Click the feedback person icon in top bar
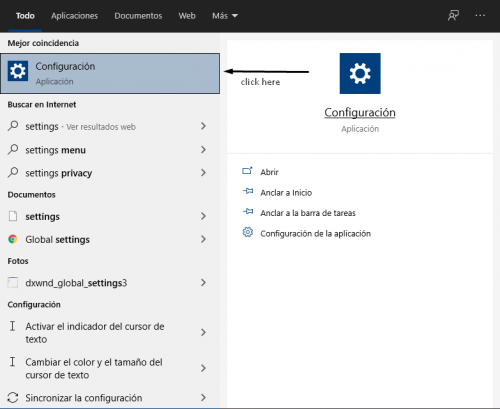 pyautogui.click(x=453, y=15)
